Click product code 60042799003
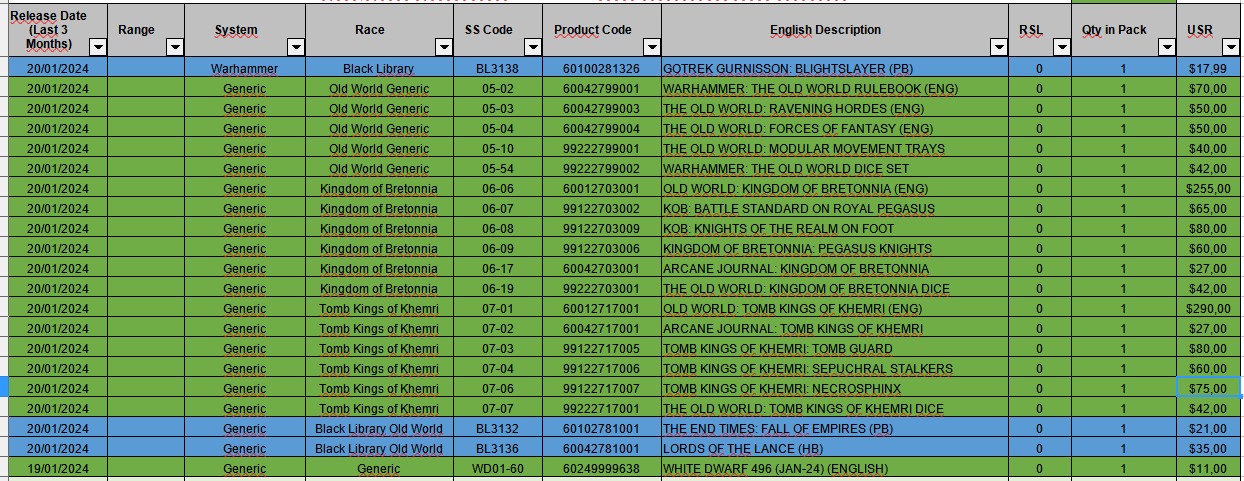 [601, 108]
